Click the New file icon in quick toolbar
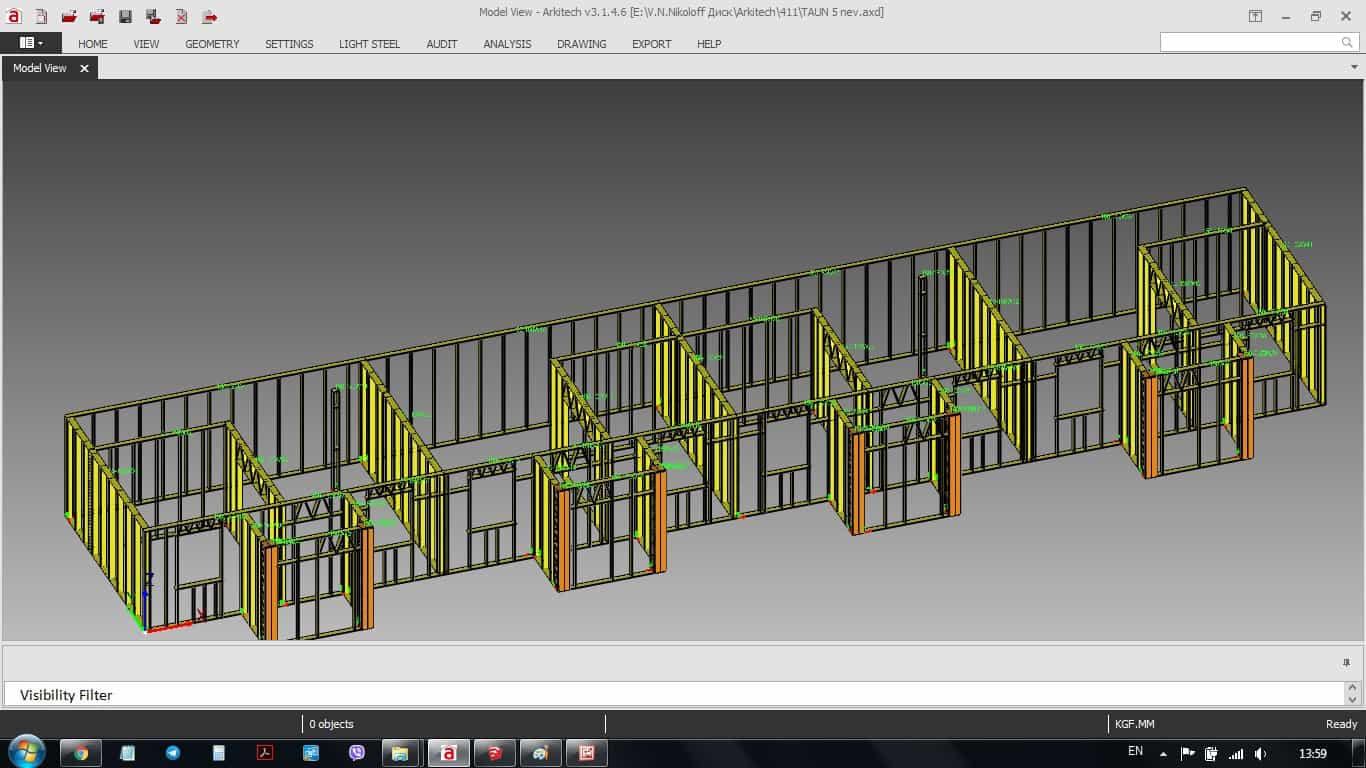The width and height of the screenshot is (1366, 768). (41, 16)
